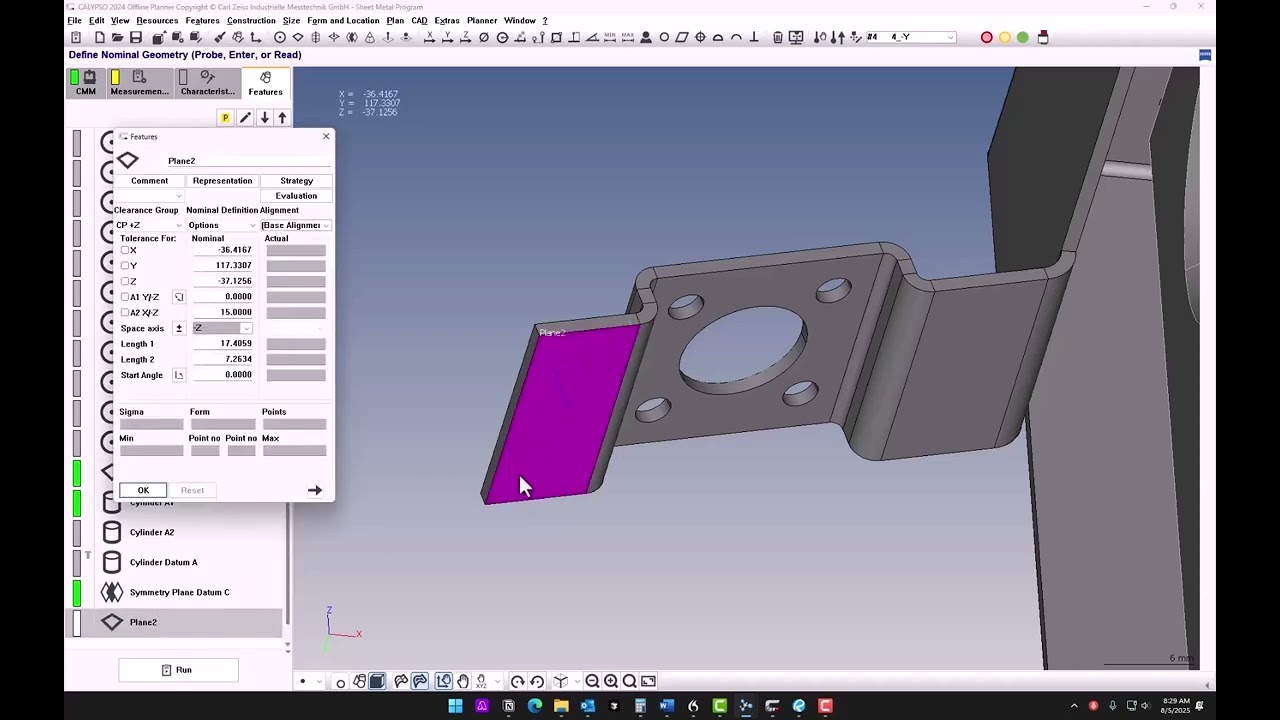
Task: Click the Windows Start button
Action: click(455, 706)
